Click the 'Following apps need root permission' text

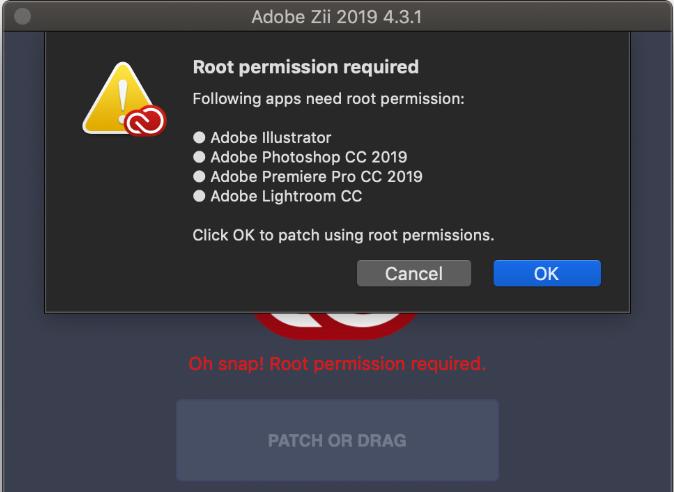tap(328, 99)
